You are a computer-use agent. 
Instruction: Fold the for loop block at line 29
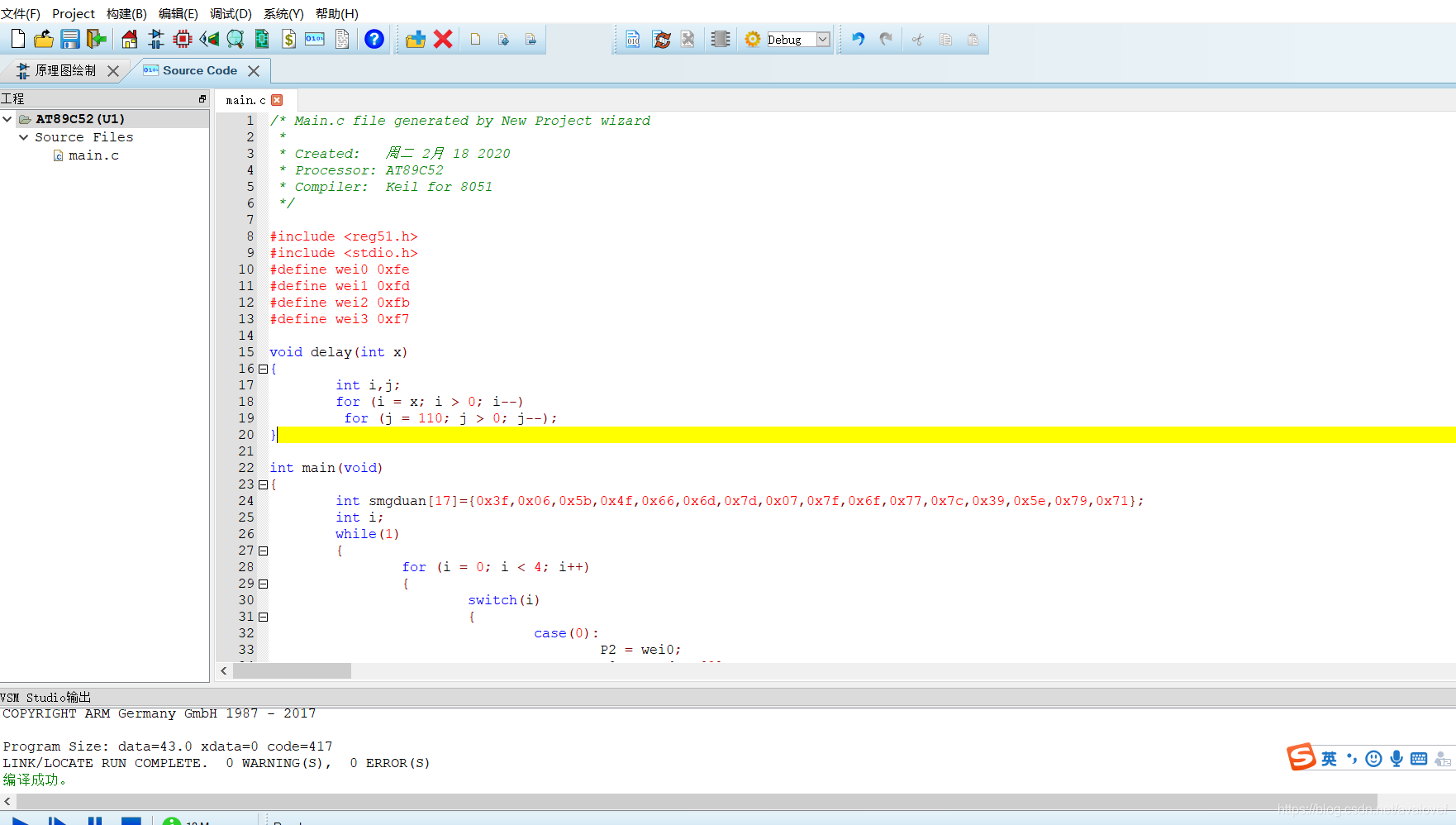(263, 584)
